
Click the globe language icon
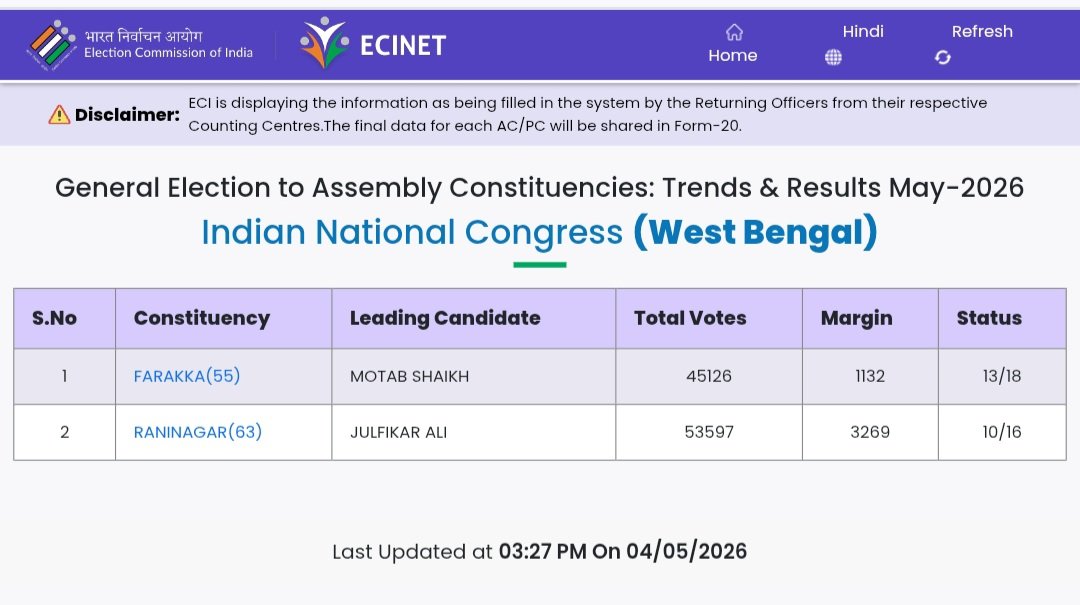pos(833,57)
